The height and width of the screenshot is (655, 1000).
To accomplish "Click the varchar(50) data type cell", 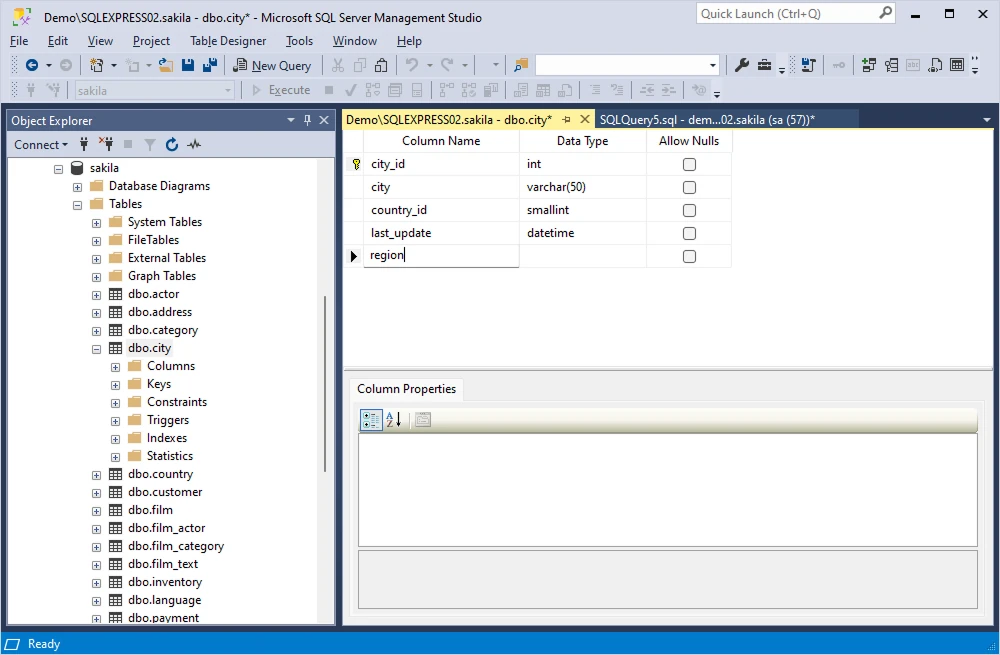I will (x=582, y=188).
